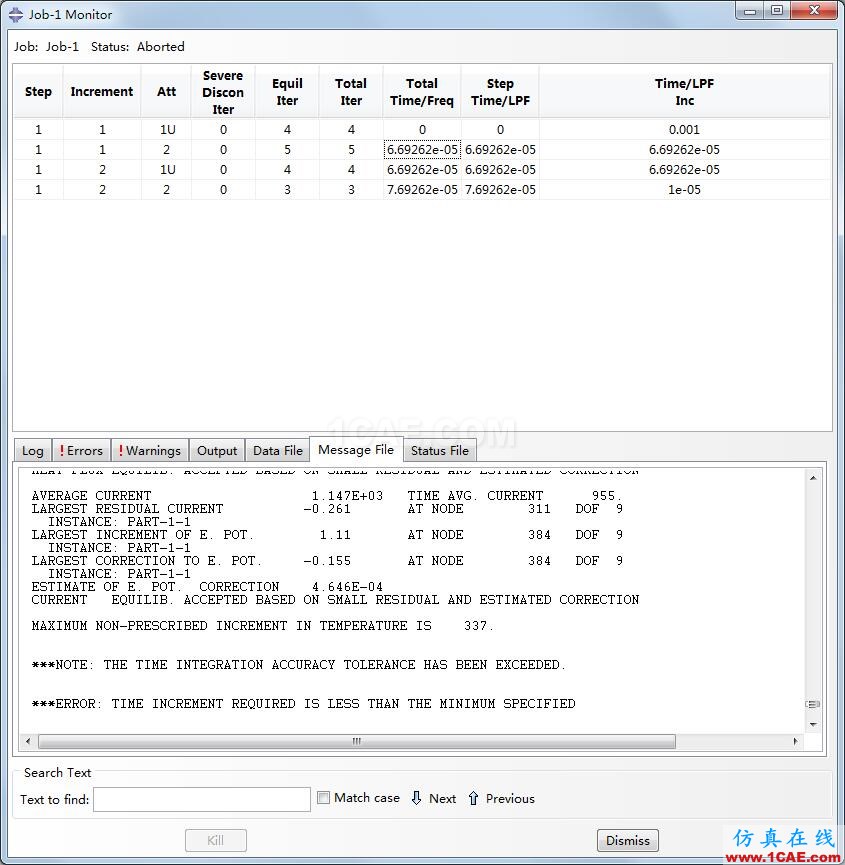Click the Next search down-arrow icon
Image resolution: width=845 pixels, height=865 pixels.
(x=417, y=798)
